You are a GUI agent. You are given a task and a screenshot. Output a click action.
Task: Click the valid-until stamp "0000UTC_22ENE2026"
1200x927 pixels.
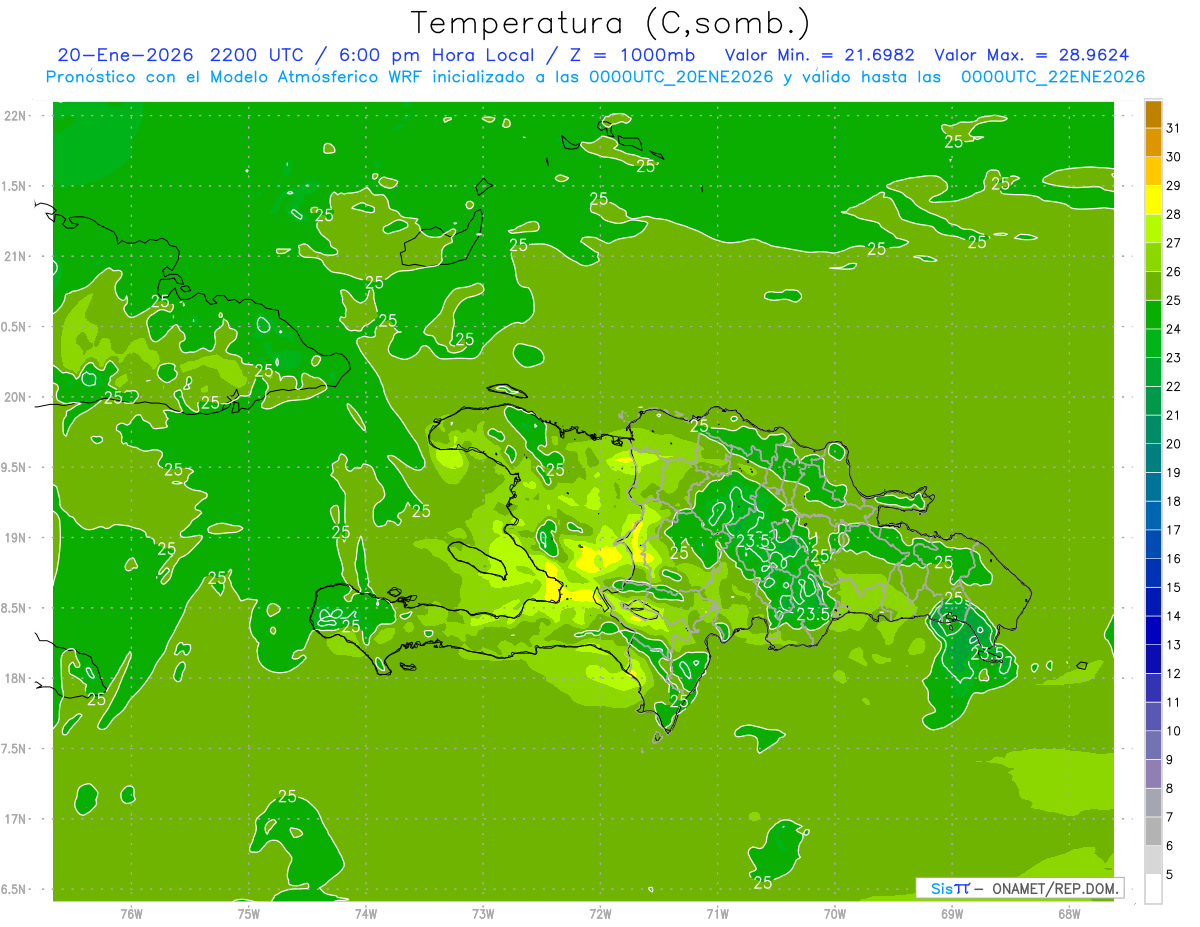pyautogui.click(x=1053, y=77)
